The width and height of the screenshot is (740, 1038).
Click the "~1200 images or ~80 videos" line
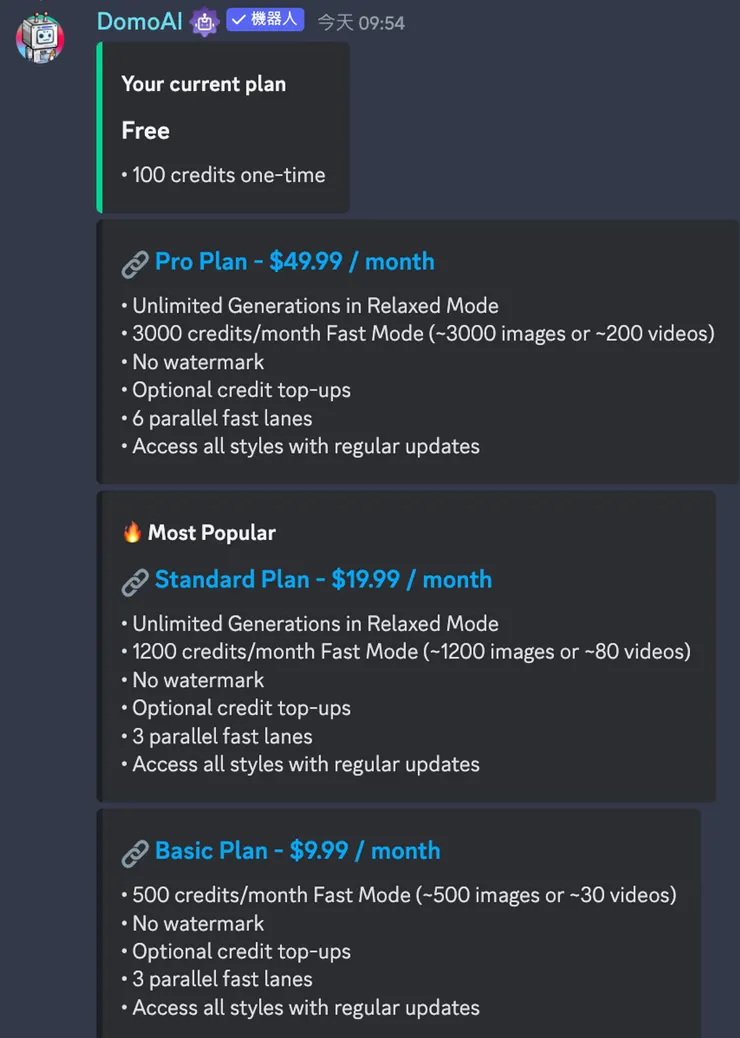(411, 652)
